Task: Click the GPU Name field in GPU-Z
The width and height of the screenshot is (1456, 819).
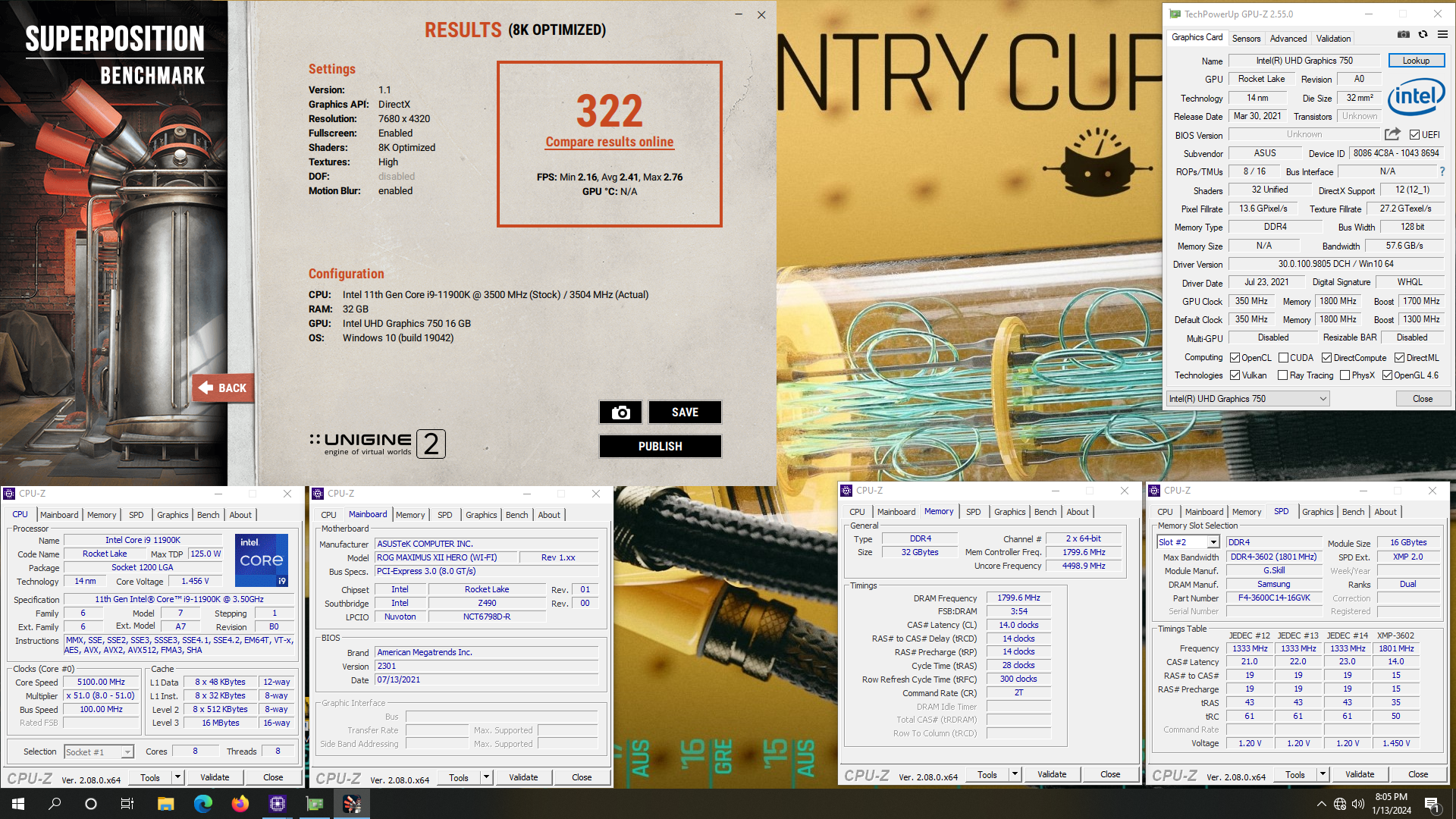Action: pos(1304,61)
